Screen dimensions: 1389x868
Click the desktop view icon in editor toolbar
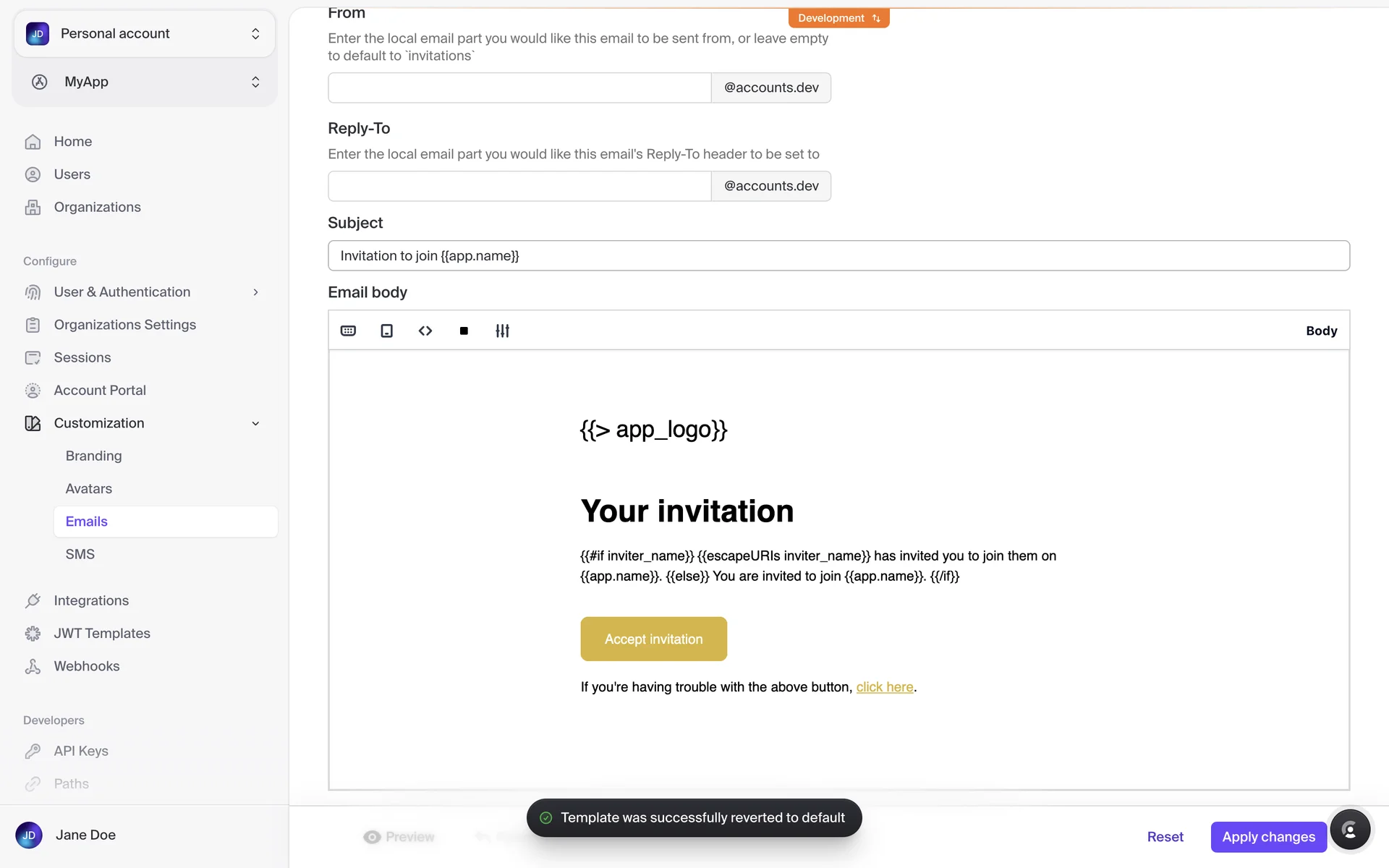tap(348, 331)
